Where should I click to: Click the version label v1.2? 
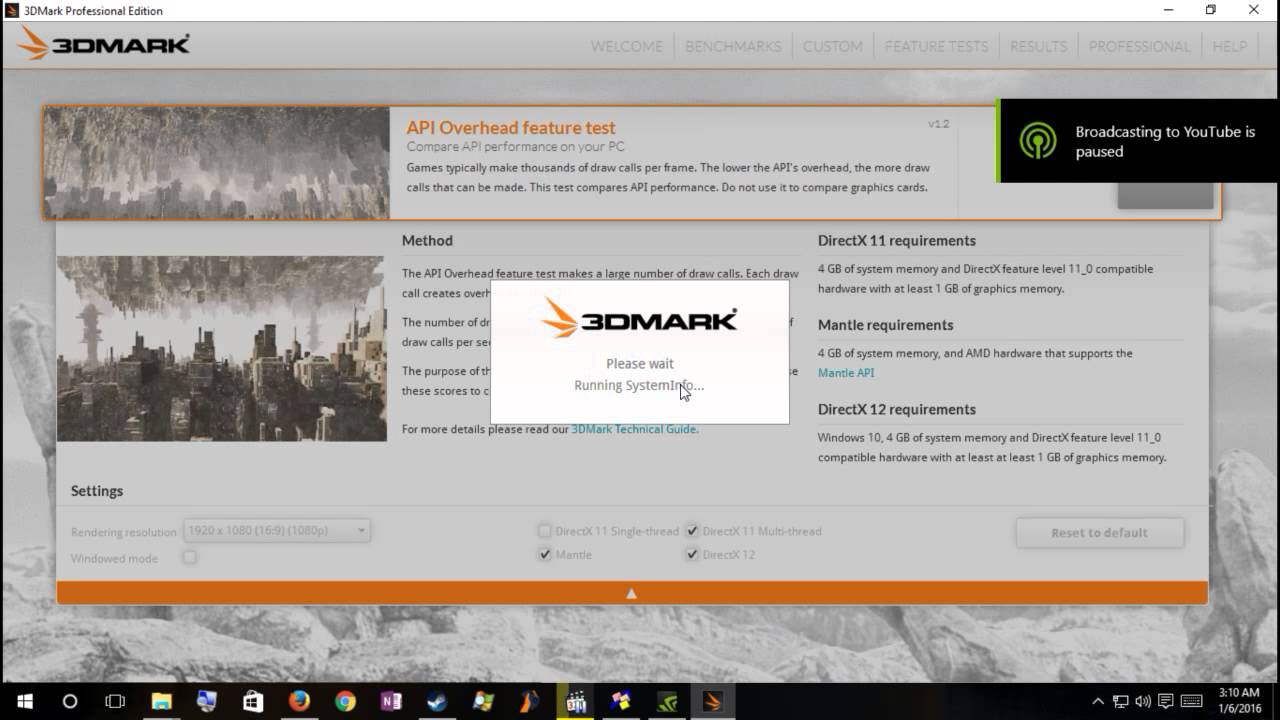938,124
